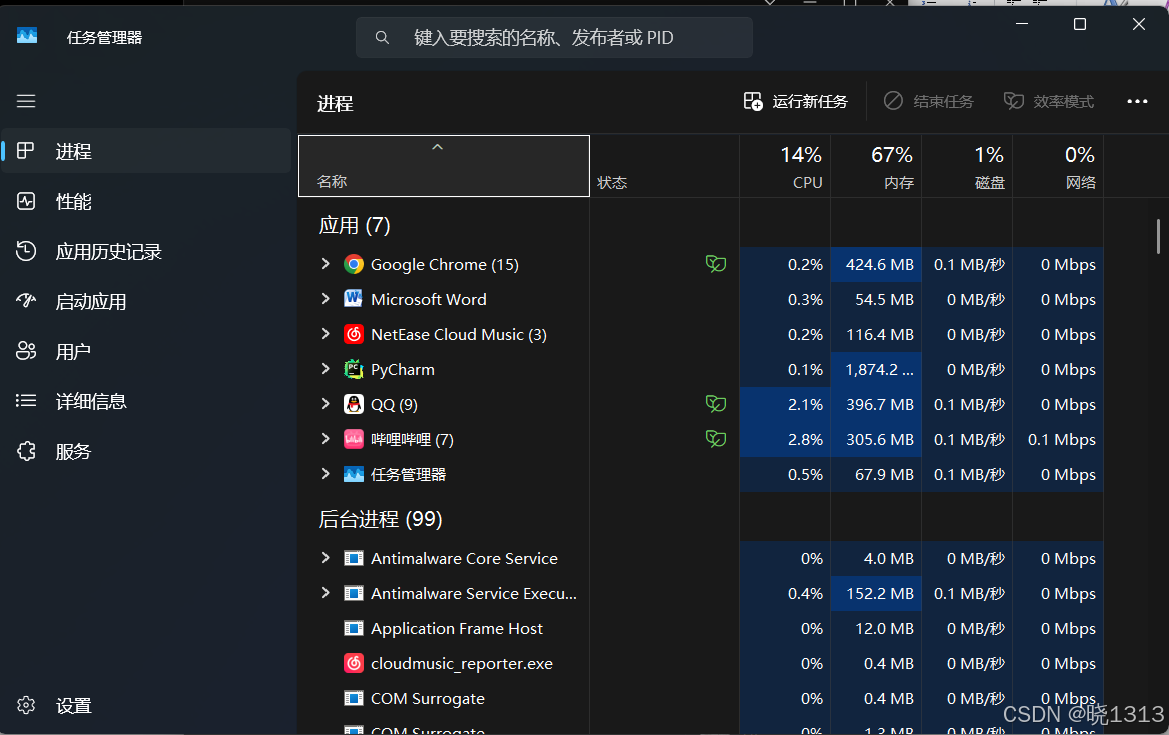Expand NetEase Cloud Music (3) group
Viewport: 1169px width, 735px height.
325,334
